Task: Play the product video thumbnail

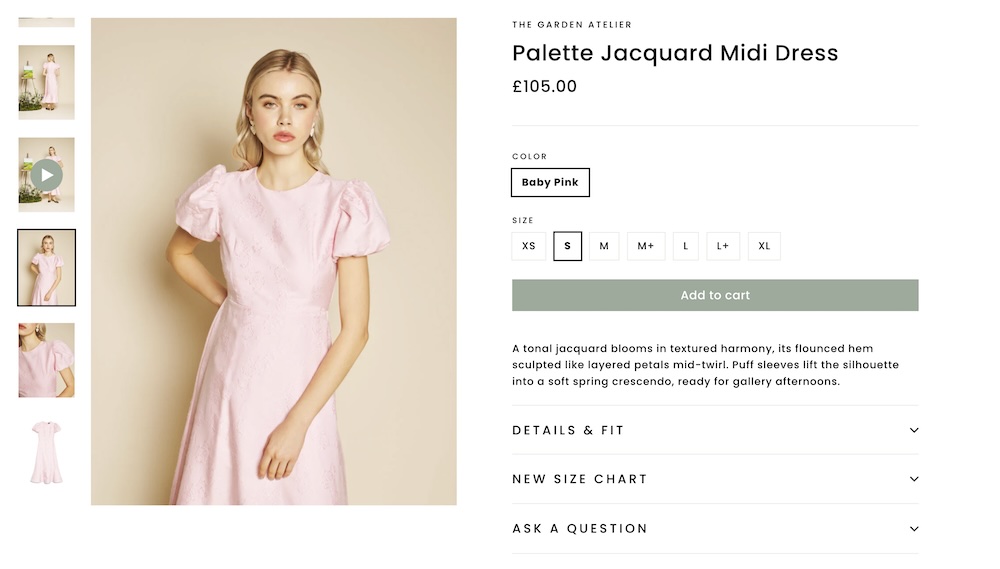Action: (x=46, y=175)
